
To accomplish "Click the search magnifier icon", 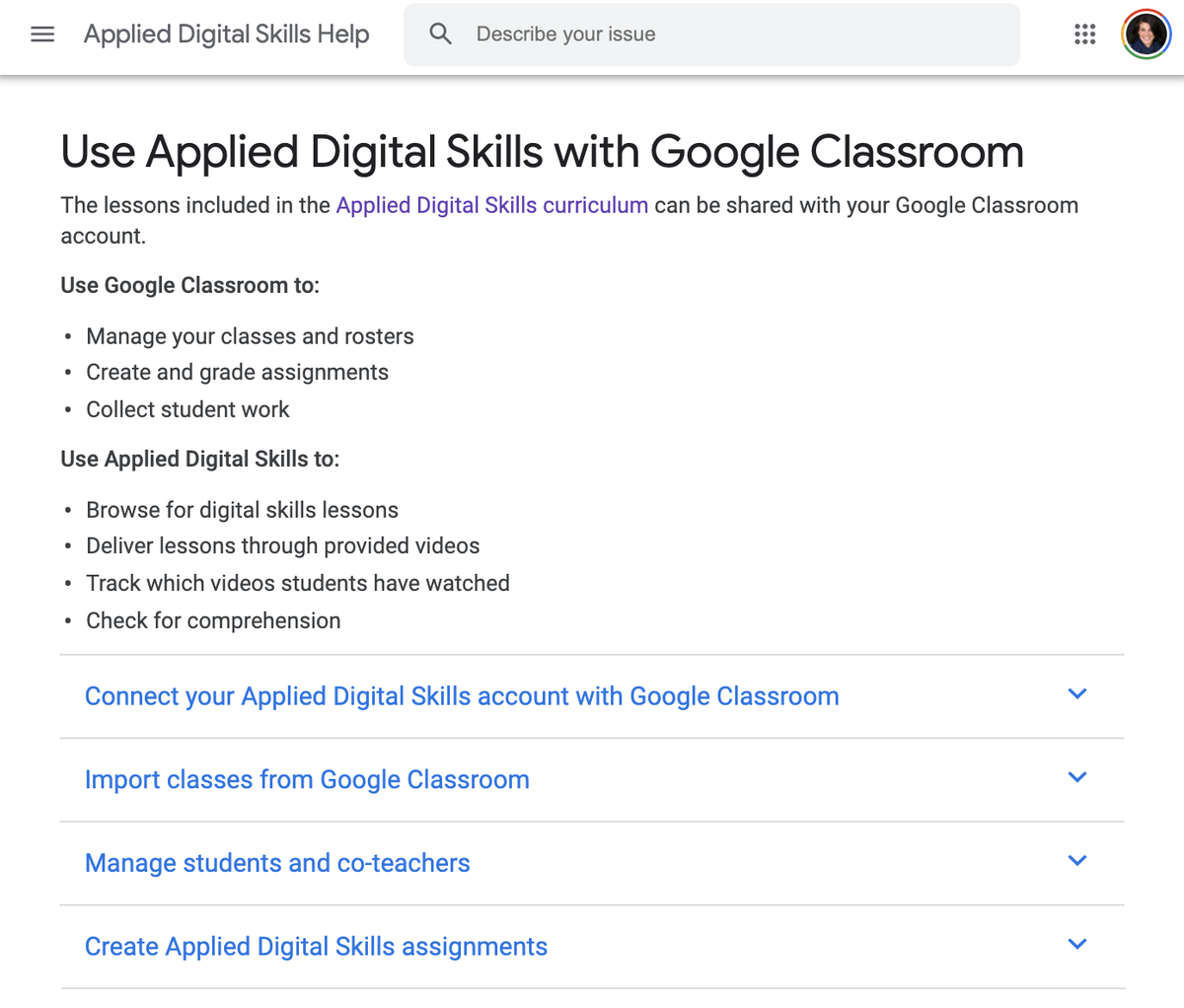I will [441, 35].
